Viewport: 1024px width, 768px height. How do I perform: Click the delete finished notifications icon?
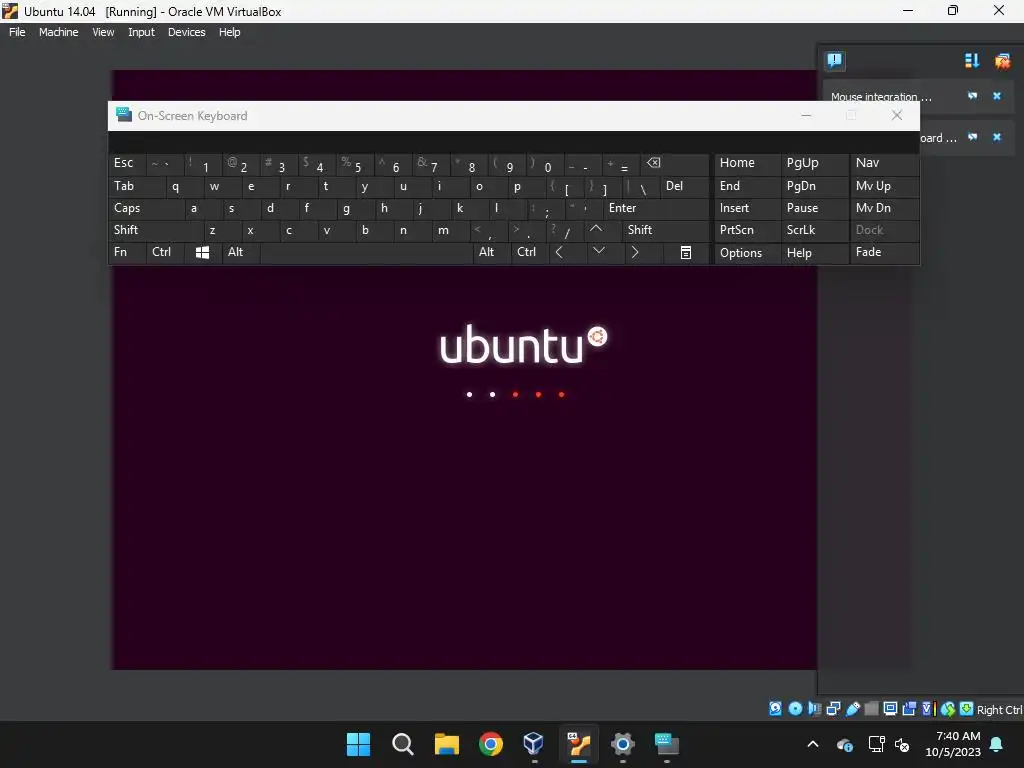coord(1002,61)
